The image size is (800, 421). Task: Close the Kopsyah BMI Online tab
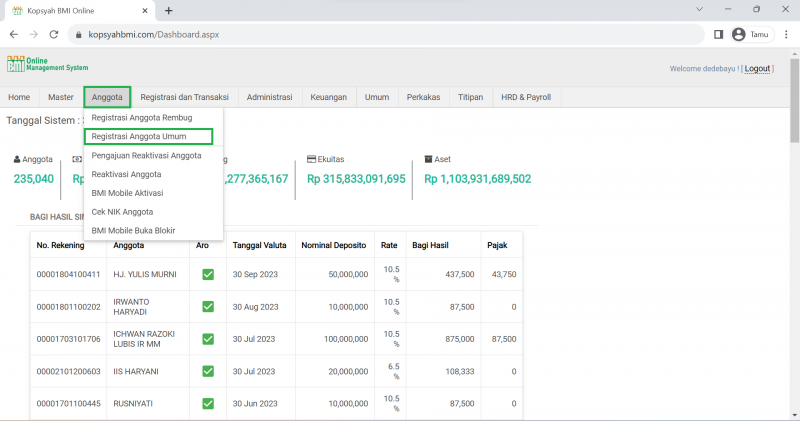(x=145, y=10)
